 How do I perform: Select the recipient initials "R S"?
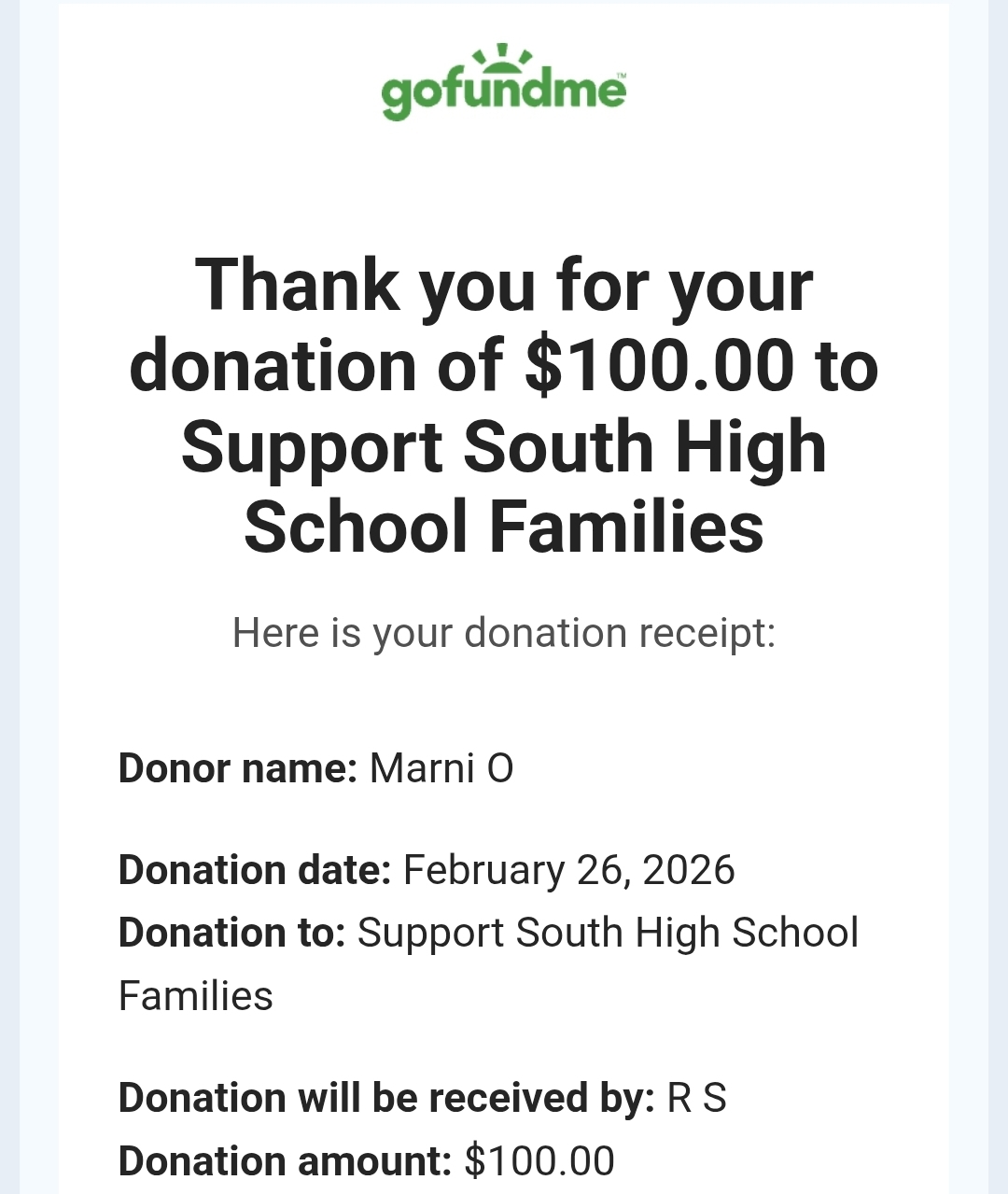click(x=696, y=1098)
